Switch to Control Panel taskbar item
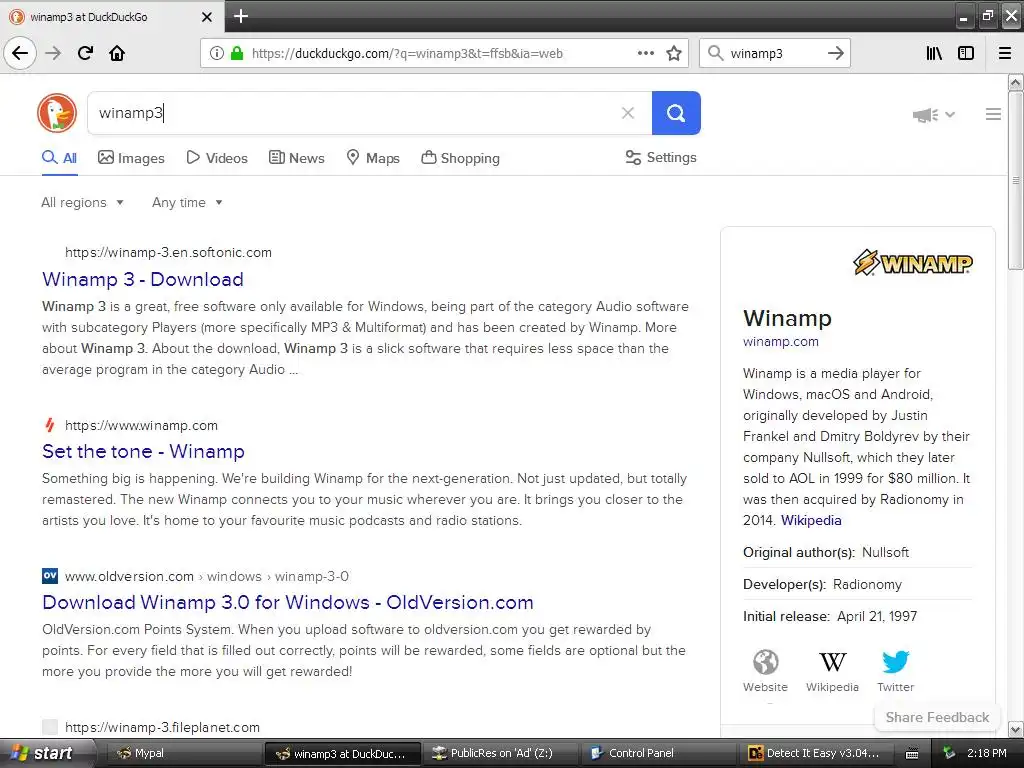Viewport: 1024px width, 768px height. pyautogui.click(x=658, y=754)
